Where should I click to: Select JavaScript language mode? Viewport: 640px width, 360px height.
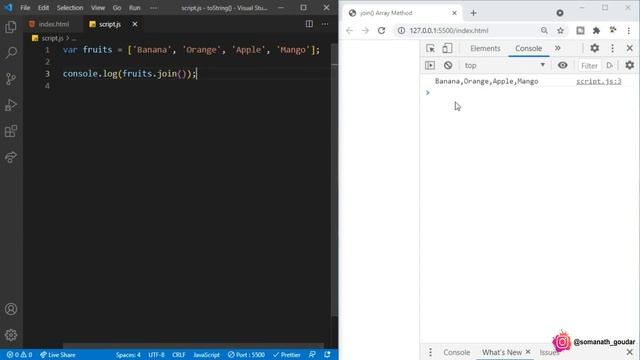coord(207,355)
